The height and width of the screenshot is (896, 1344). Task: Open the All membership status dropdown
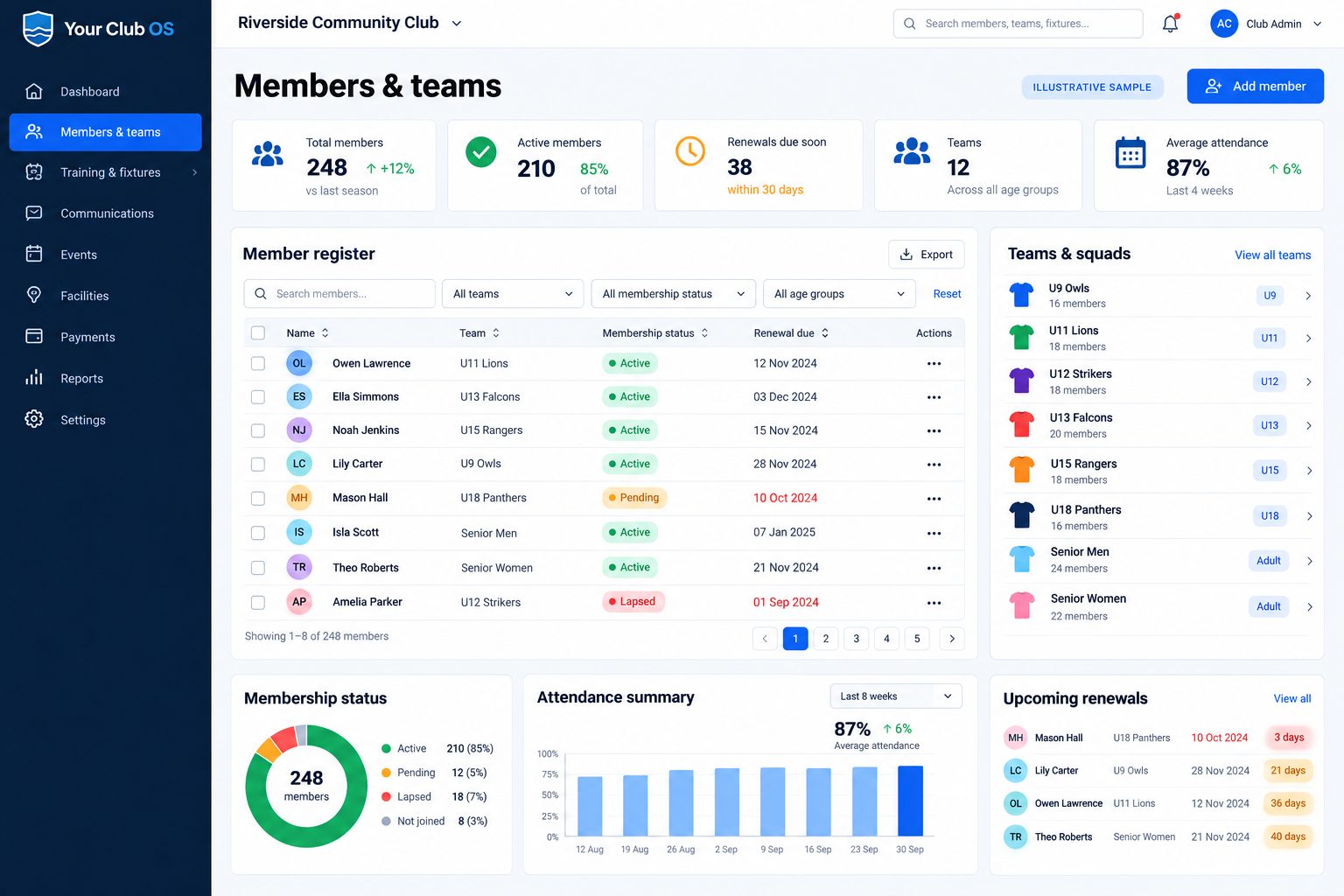tap(674, 294)
